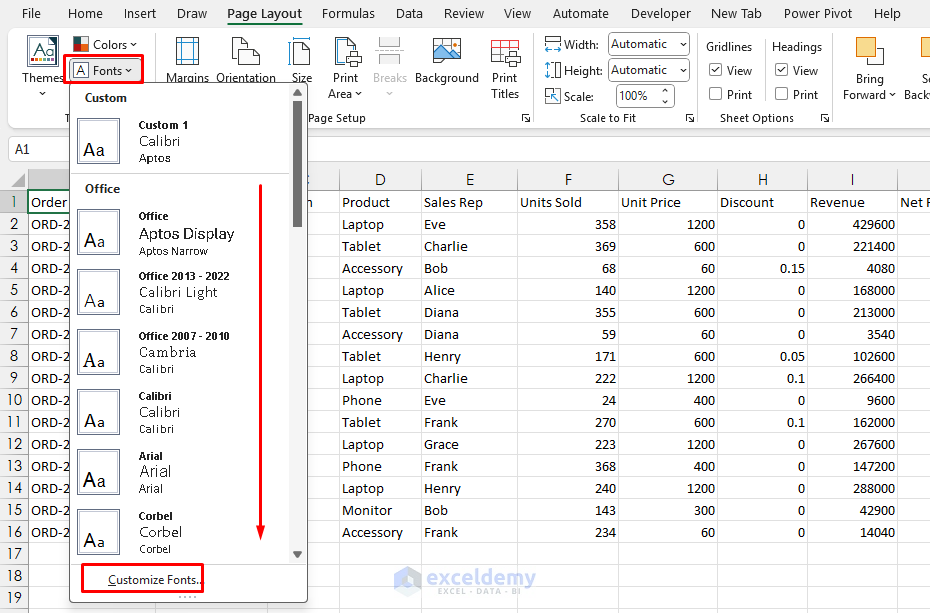Open the Breaks menu
Image resolution: width=930 pixels, height=613 pixels.
point(390,68)
